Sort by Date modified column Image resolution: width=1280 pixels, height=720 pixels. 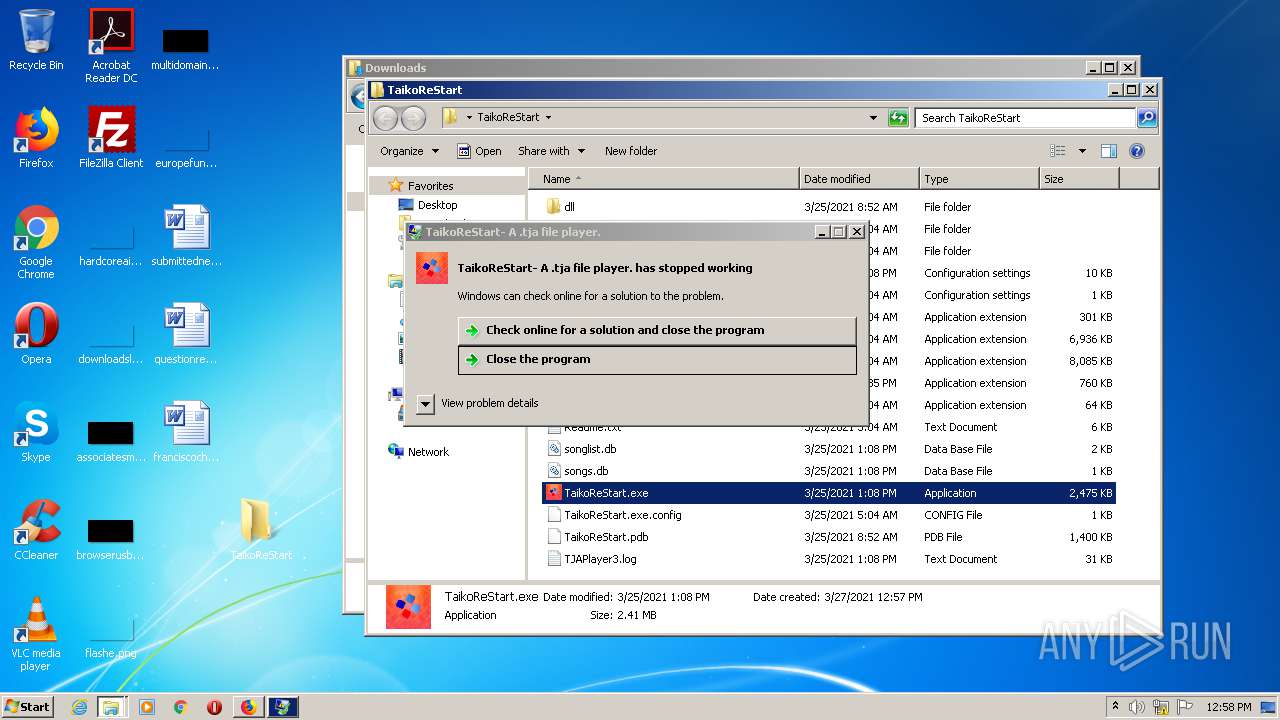pos(859,179)
